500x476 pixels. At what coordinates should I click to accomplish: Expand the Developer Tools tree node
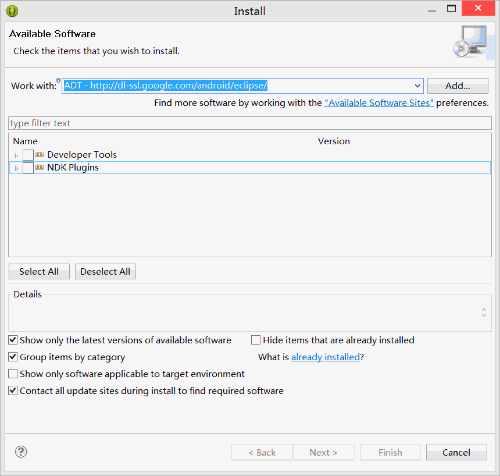[x=16, y=155]
